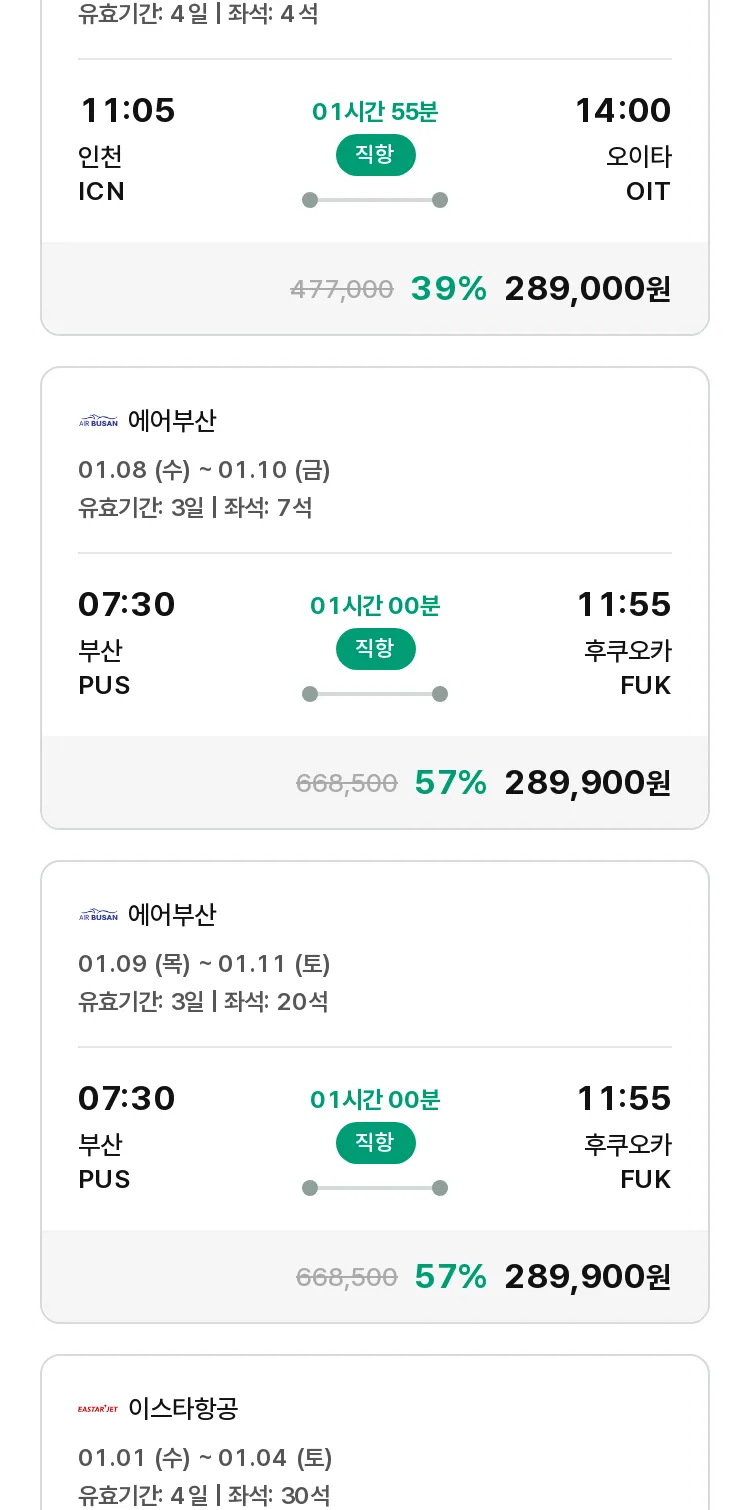Click the 39% discount label
This screenshot has width=750, height=1510.
(448, 289)
